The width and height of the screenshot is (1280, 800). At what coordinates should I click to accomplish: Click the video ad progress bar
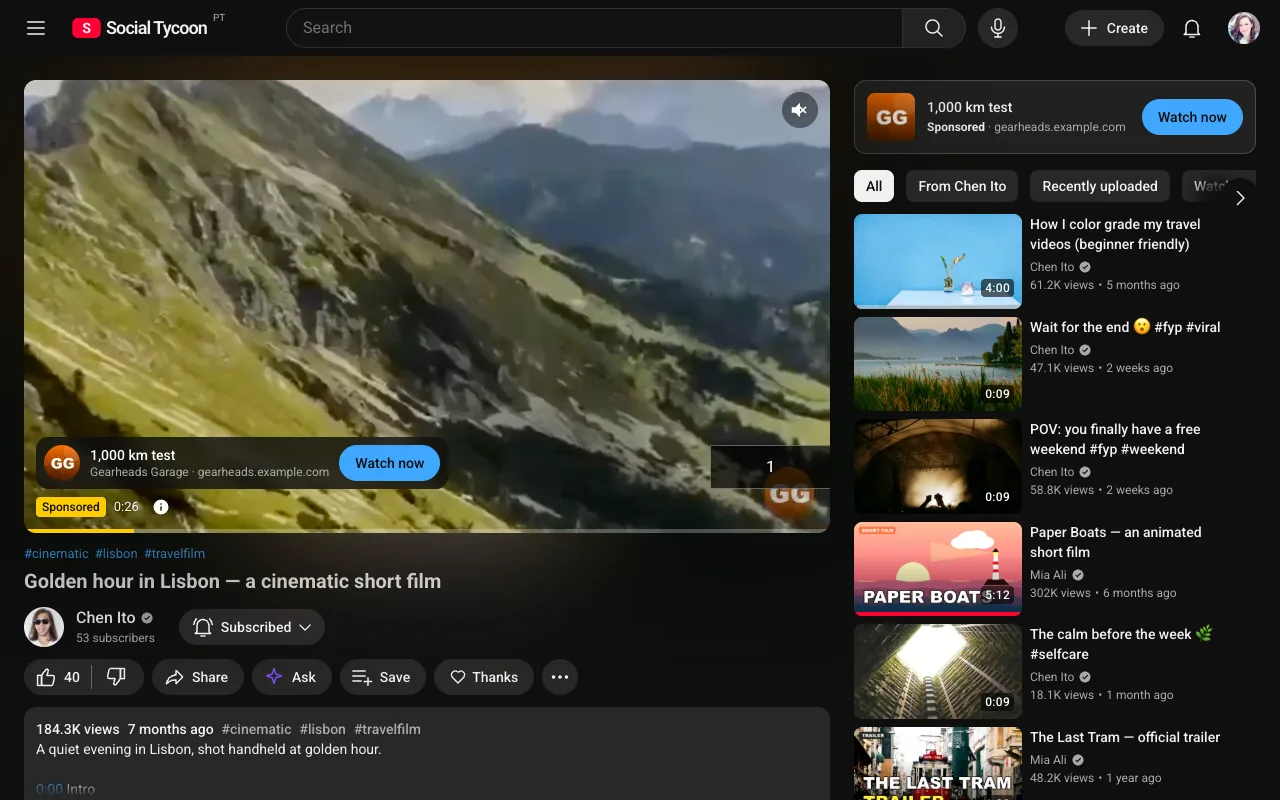pos(427,530)
